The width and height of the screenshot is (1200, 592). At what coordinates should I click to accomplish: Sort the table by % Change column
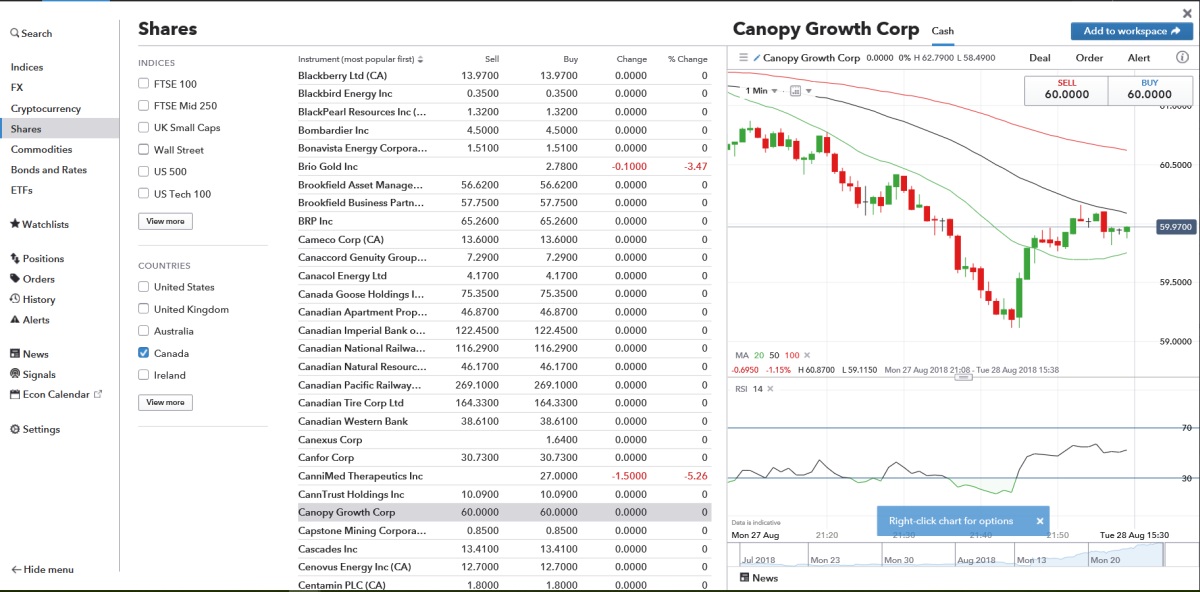tap(687, 59)
